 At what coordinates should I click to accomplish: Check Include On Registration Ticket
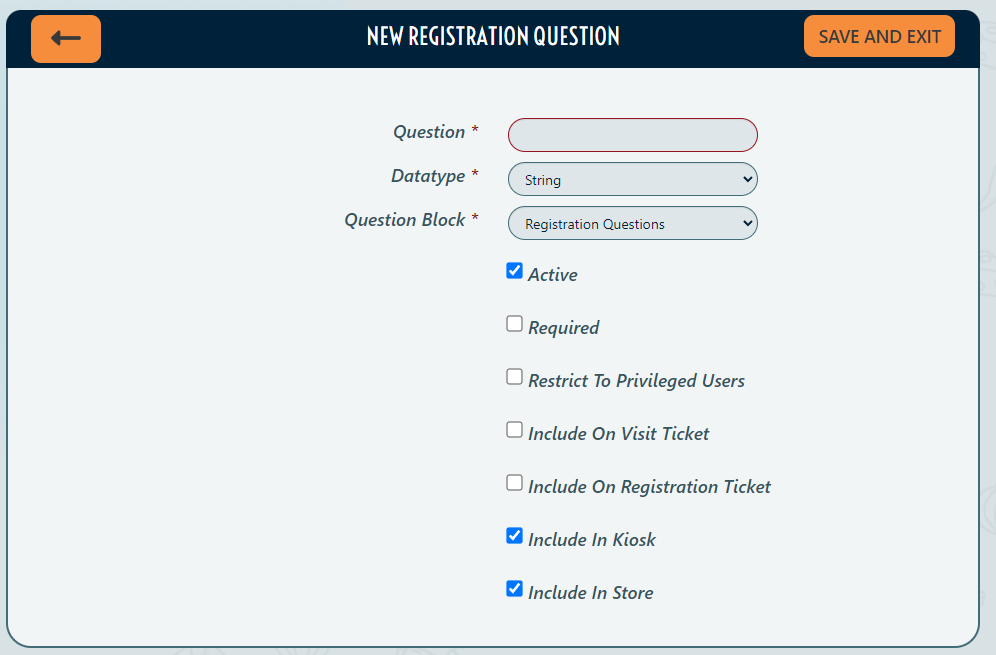tap(514, 482)
